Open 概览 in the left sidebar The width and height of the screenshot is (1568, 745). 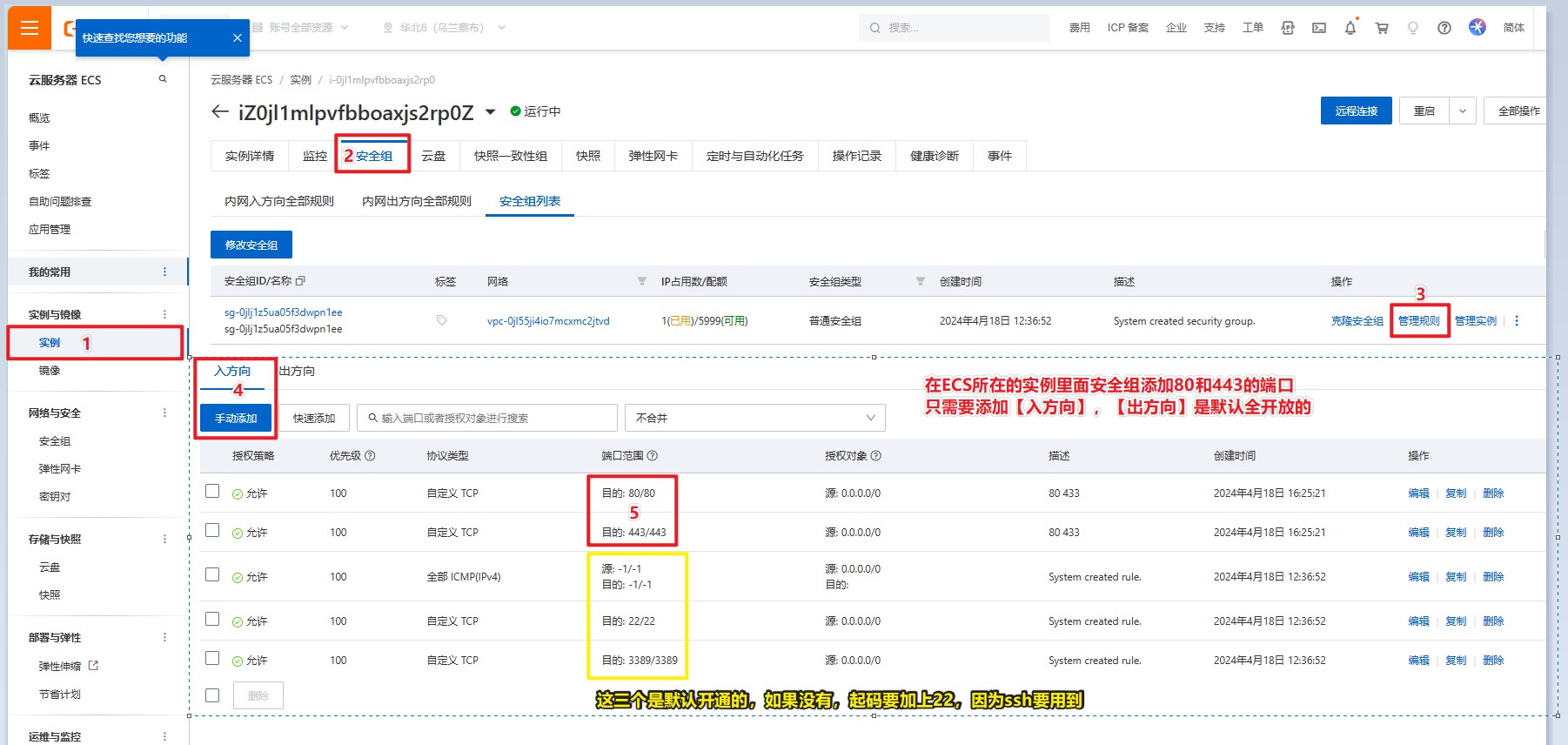(x=39, y=118)
